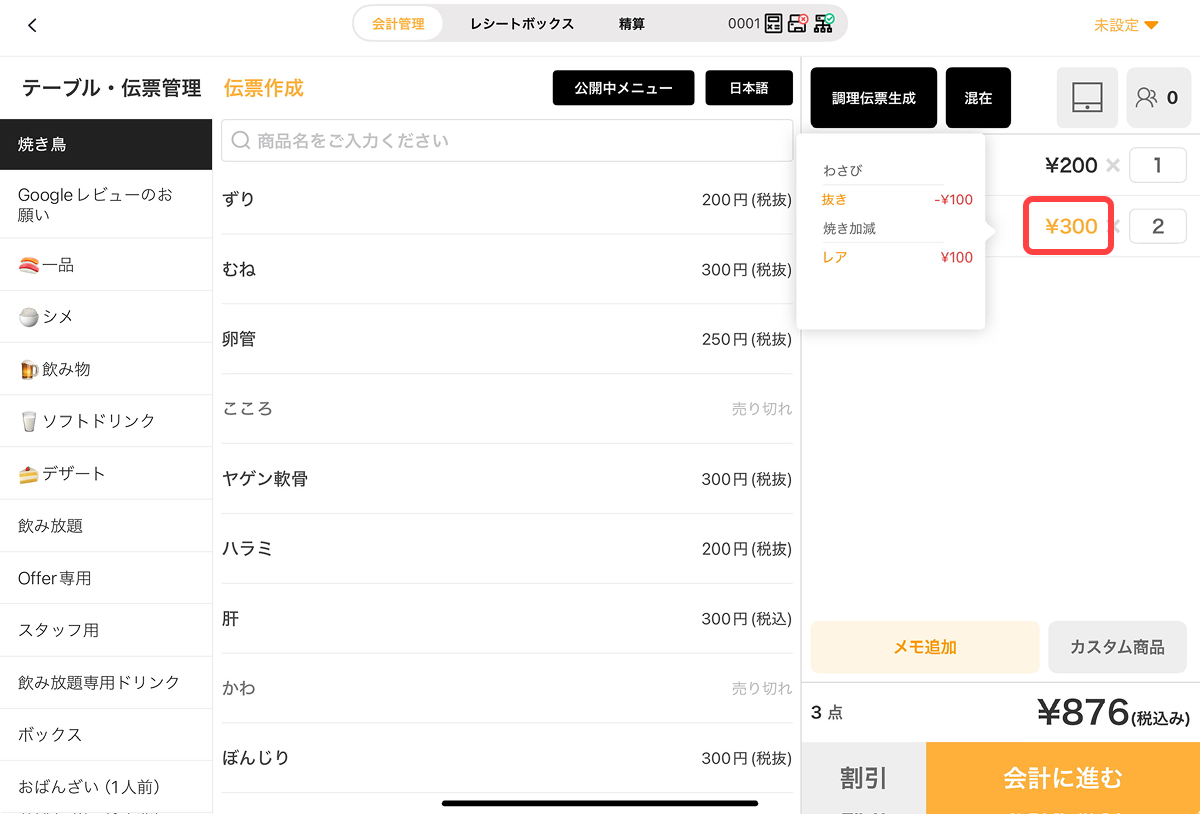The image size is (1200, 814).
Task: Tap the tablet device icon button
Action: click(x=1087, y=98)
